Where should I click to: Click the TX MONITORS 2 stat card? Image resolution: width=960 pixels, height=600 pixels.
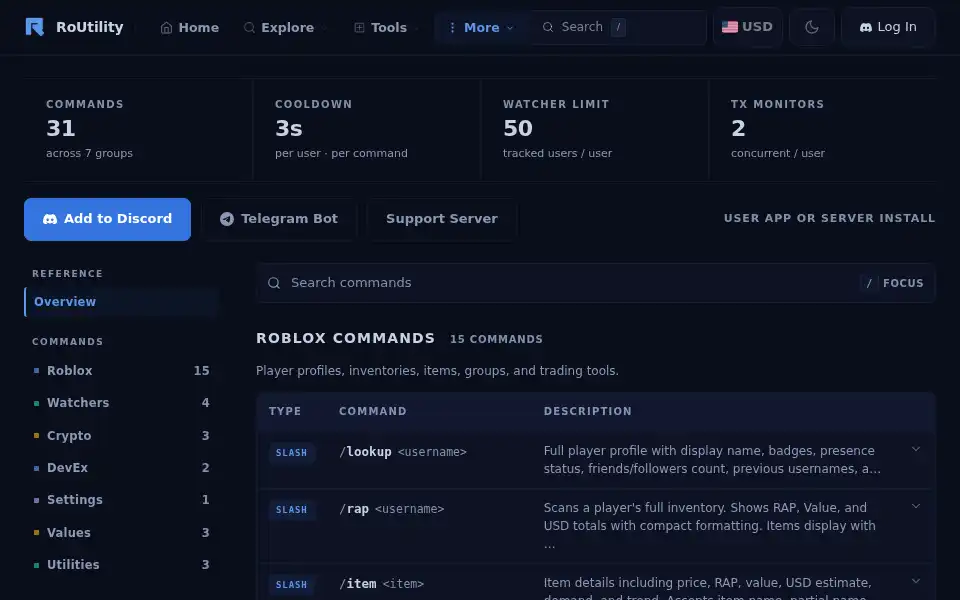coord(822,129)
